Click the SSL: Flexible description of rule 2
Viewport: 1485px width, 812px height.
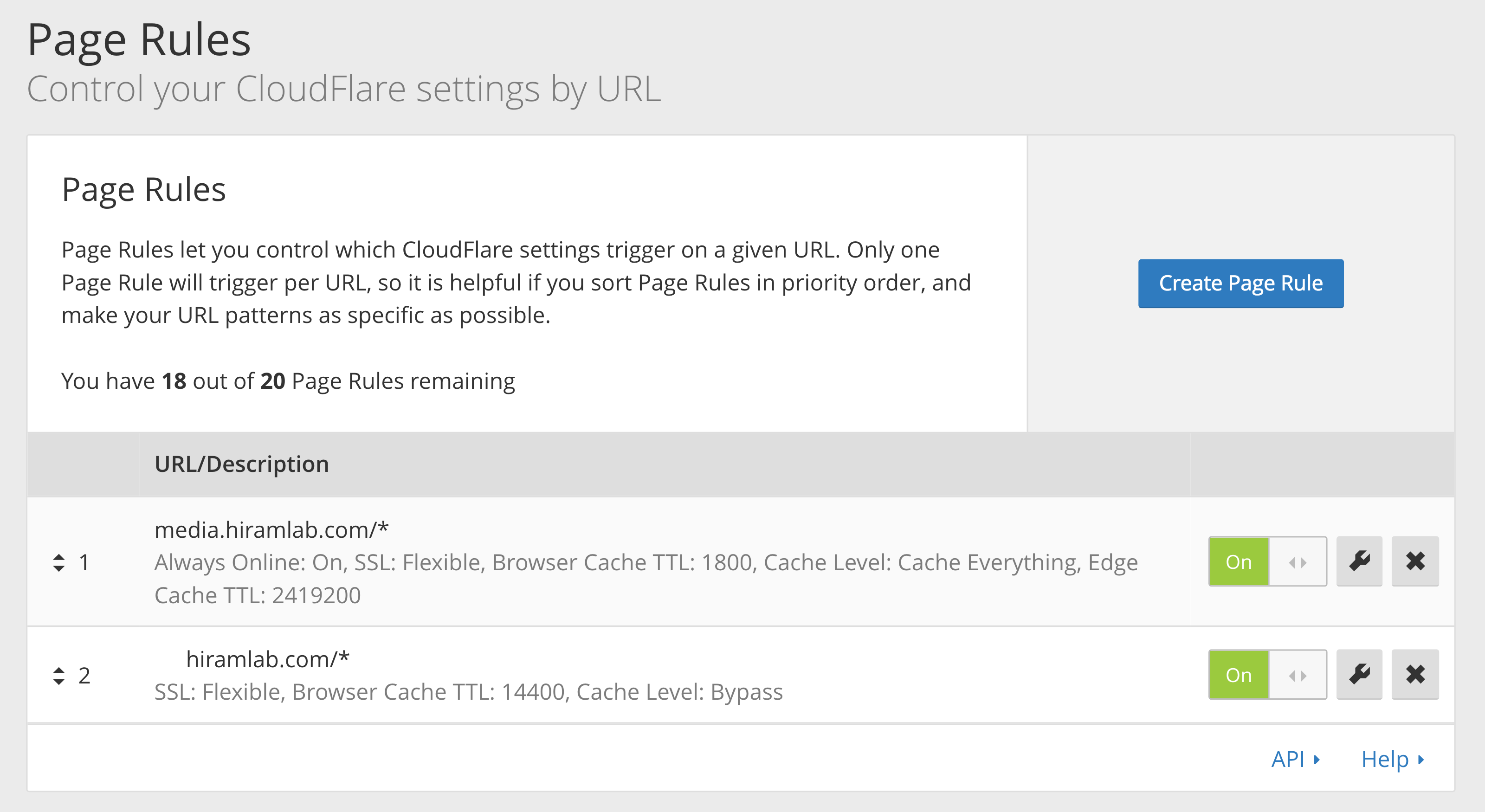[x=468, y=691]
